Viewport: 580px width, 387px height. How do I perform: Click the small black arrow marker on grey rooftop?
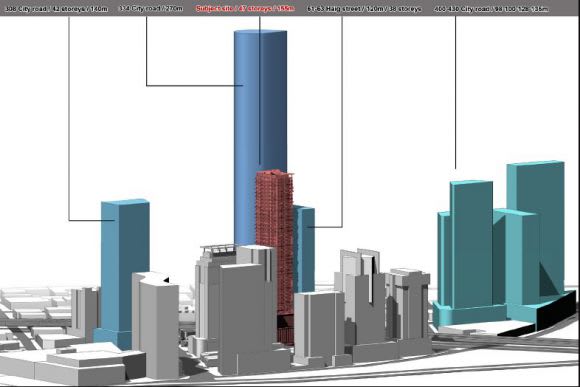pyautogui.click(x=166, y=280)
